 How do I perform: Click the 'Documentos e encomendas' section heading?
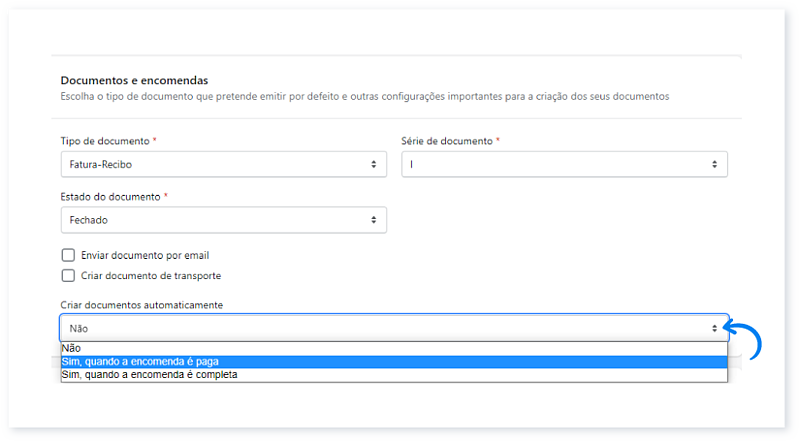click(134, 80)
